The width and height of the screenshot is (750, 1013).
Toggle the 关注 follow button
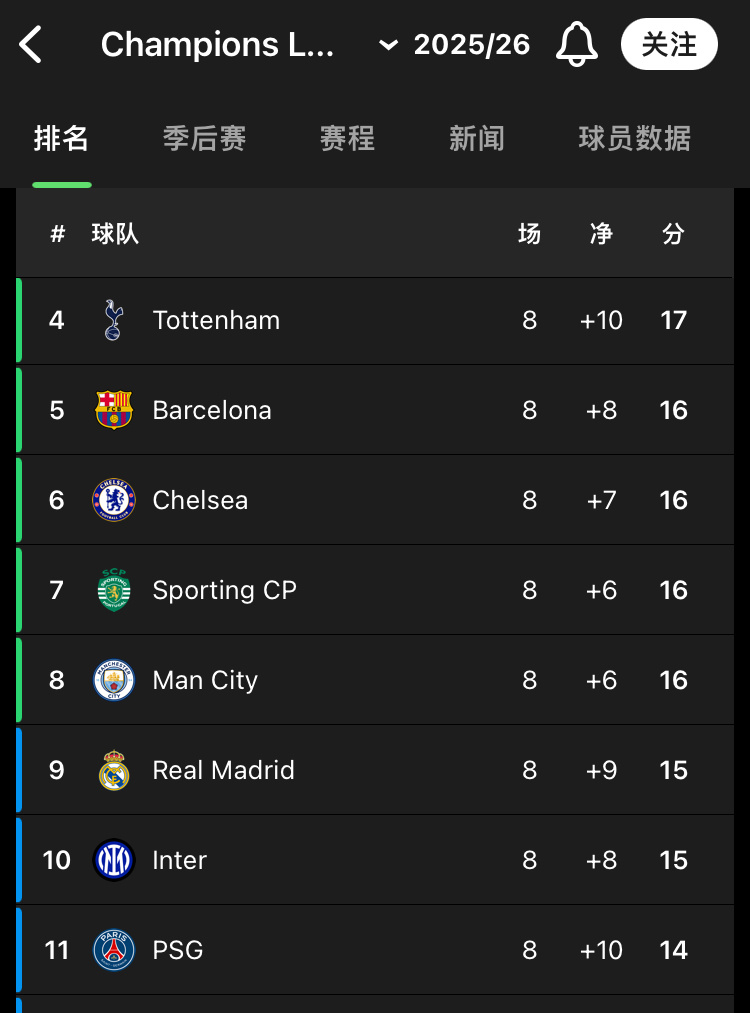click(x=669, y=45)
